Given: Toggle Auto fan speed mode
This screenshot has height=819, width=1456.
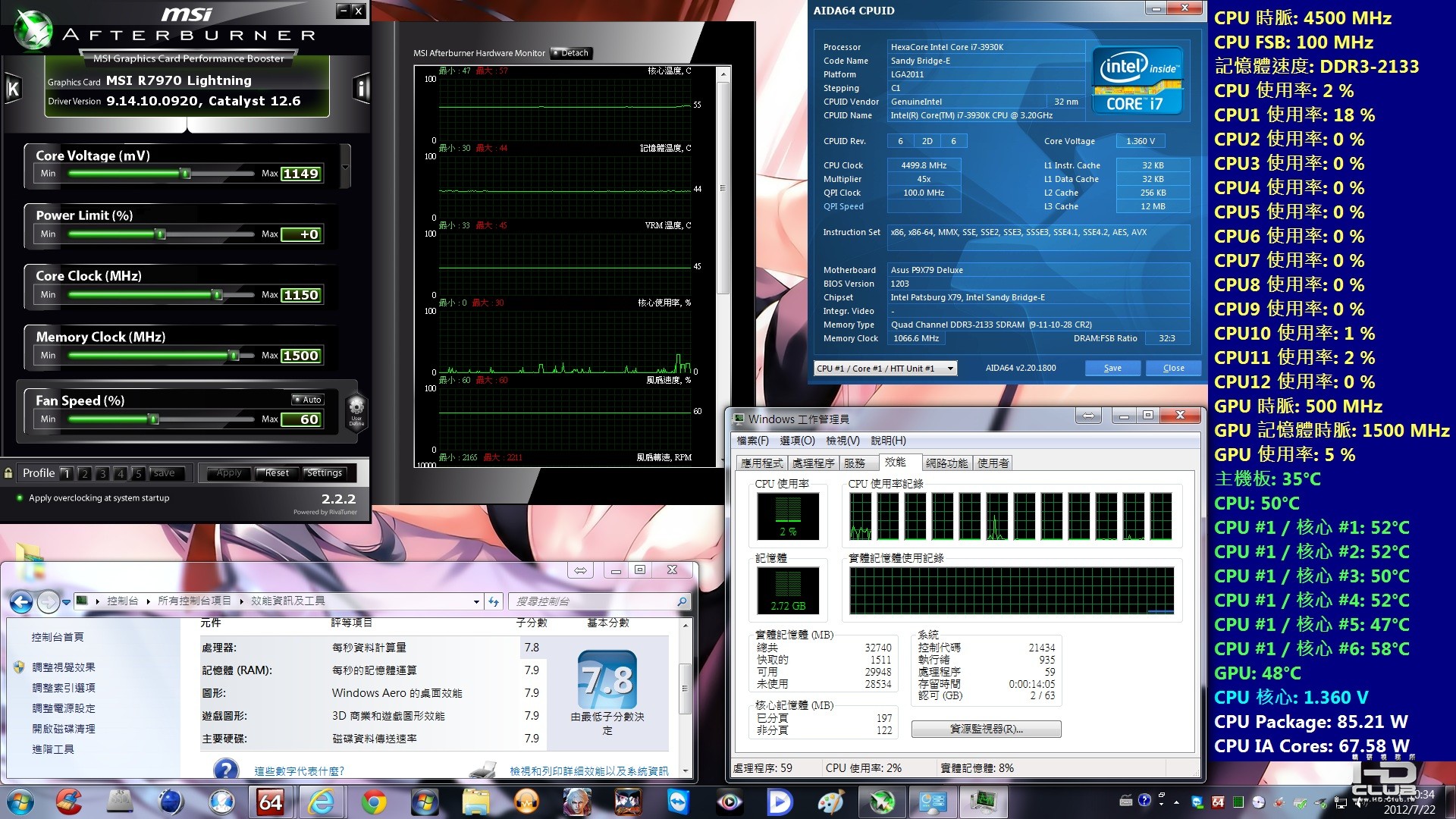Looking at the screenshot, I should click(308, 400).
